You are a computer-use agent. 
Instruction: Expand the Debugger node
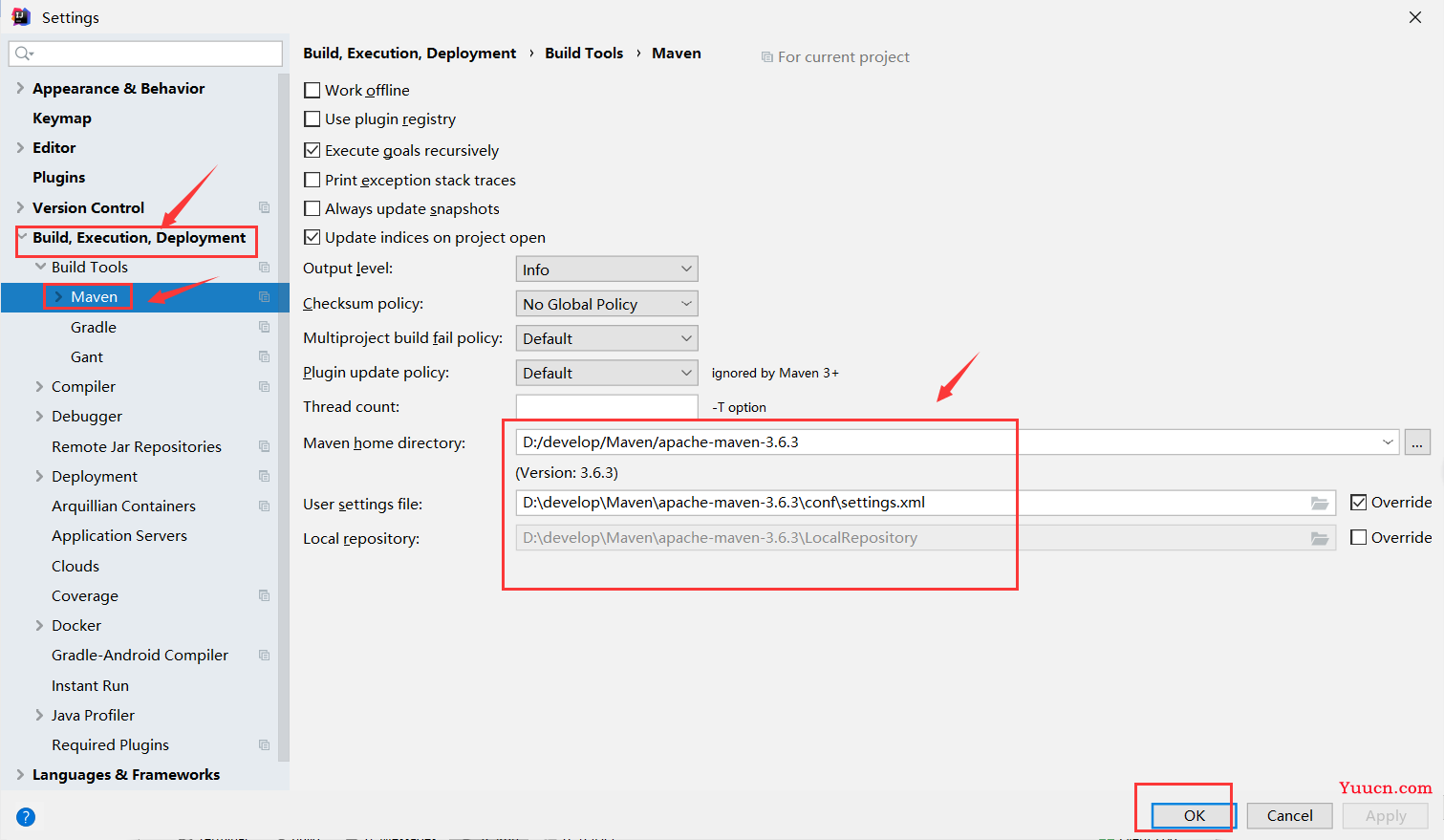[x=39, y=416]
